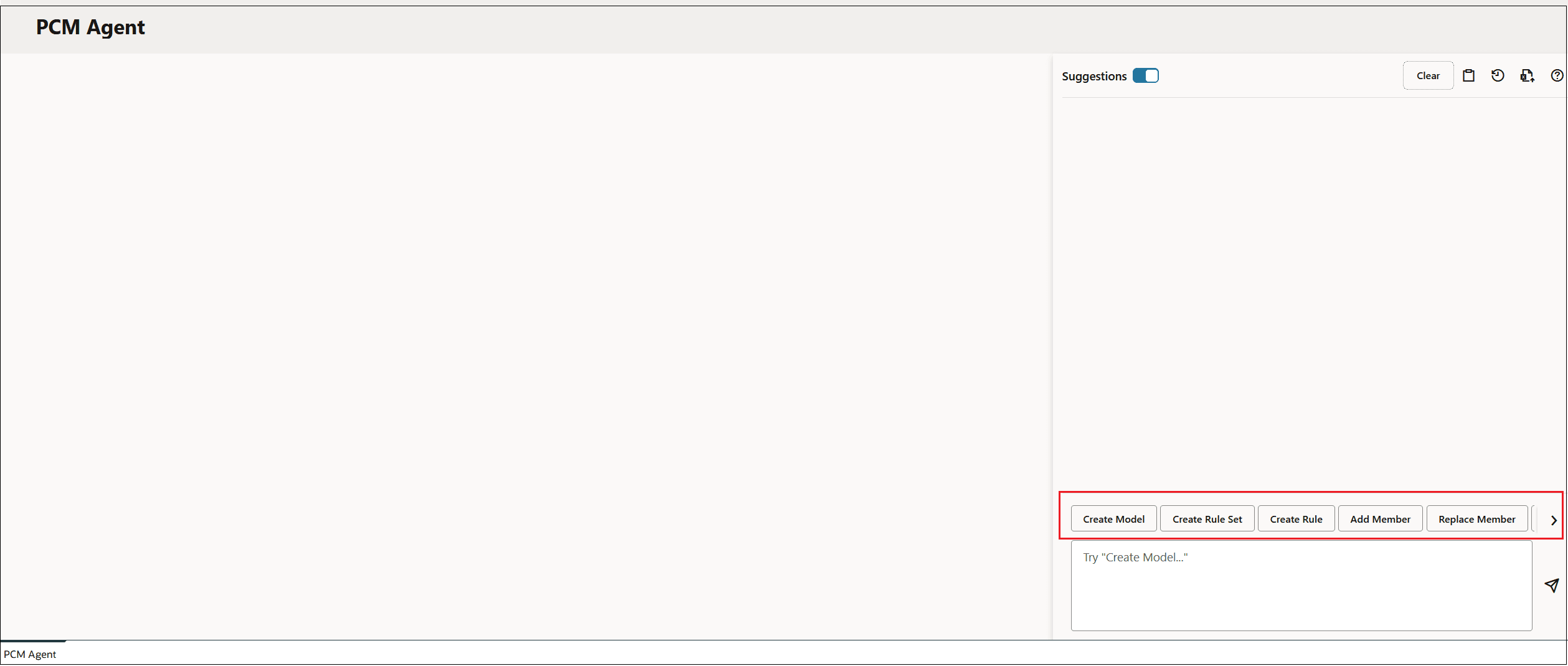Focus the 'Try Create Model...' message input
The image size is (1568, 666).
tap(1301, 586)
